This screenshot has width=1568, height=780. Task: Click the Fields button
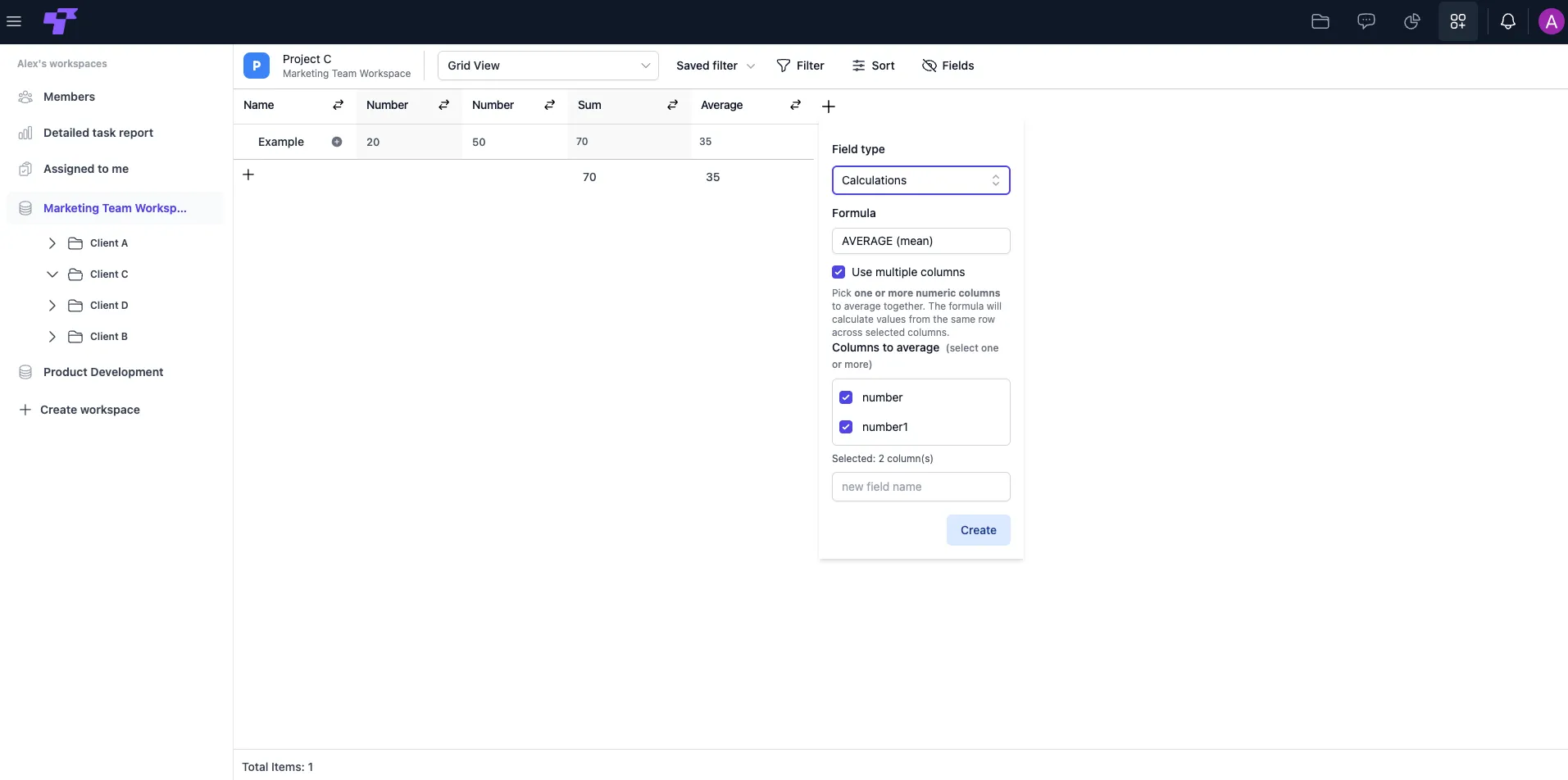pyautogui.click(x=948, y=66)
